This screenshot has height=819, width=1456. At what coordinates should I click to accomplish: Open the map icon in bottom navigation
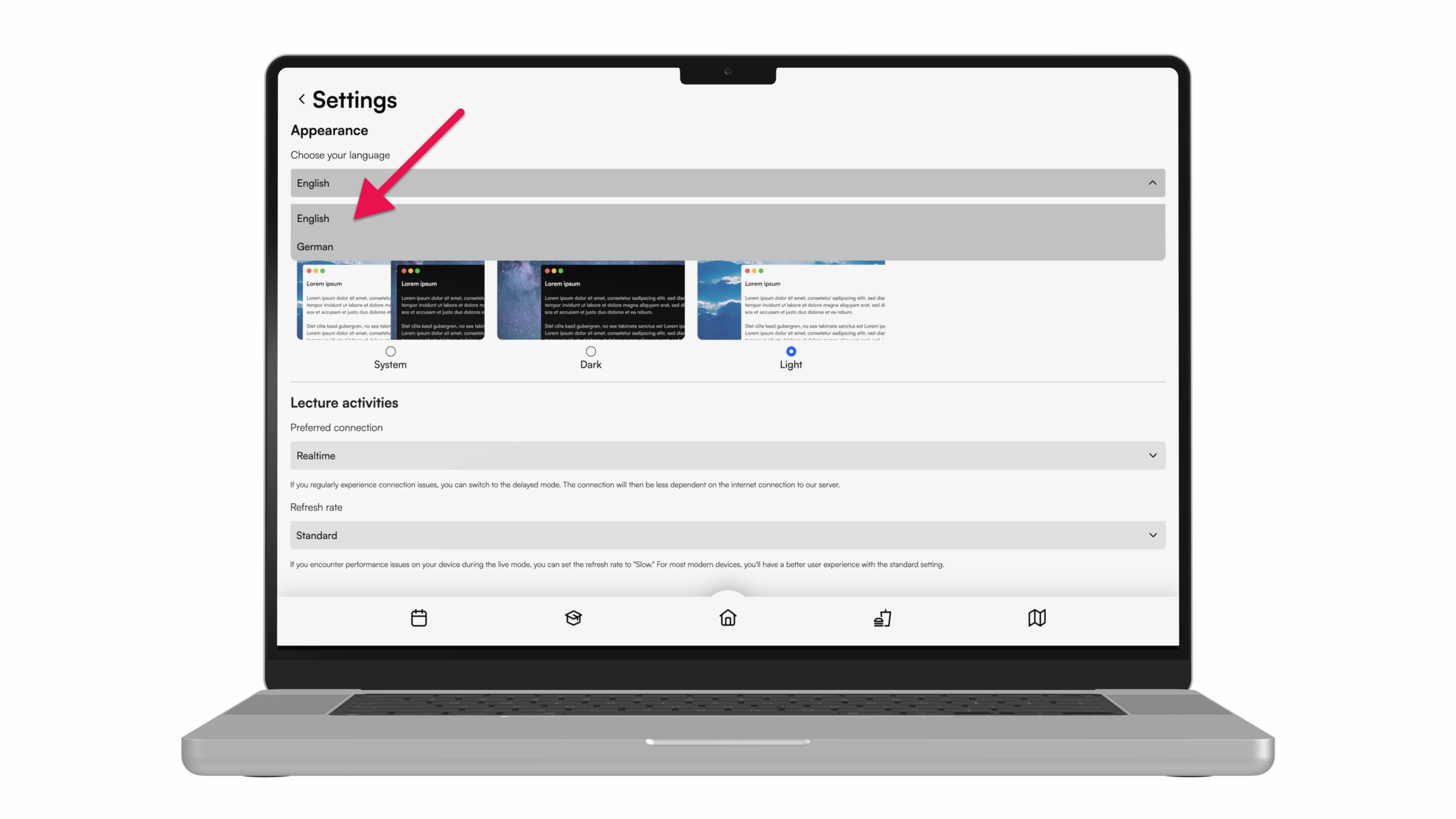point(1037,618)
